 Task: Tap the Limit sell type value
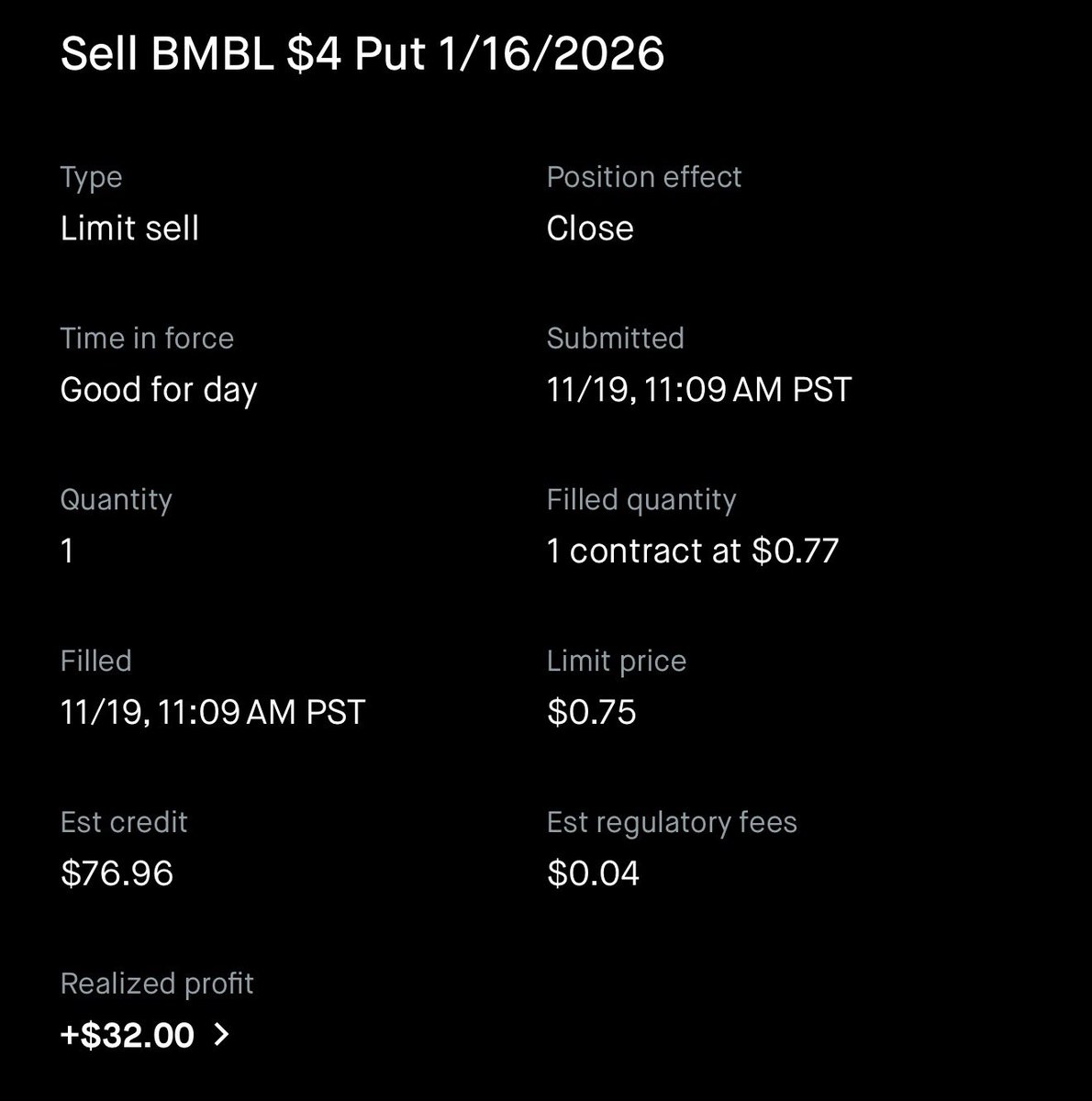129,228
